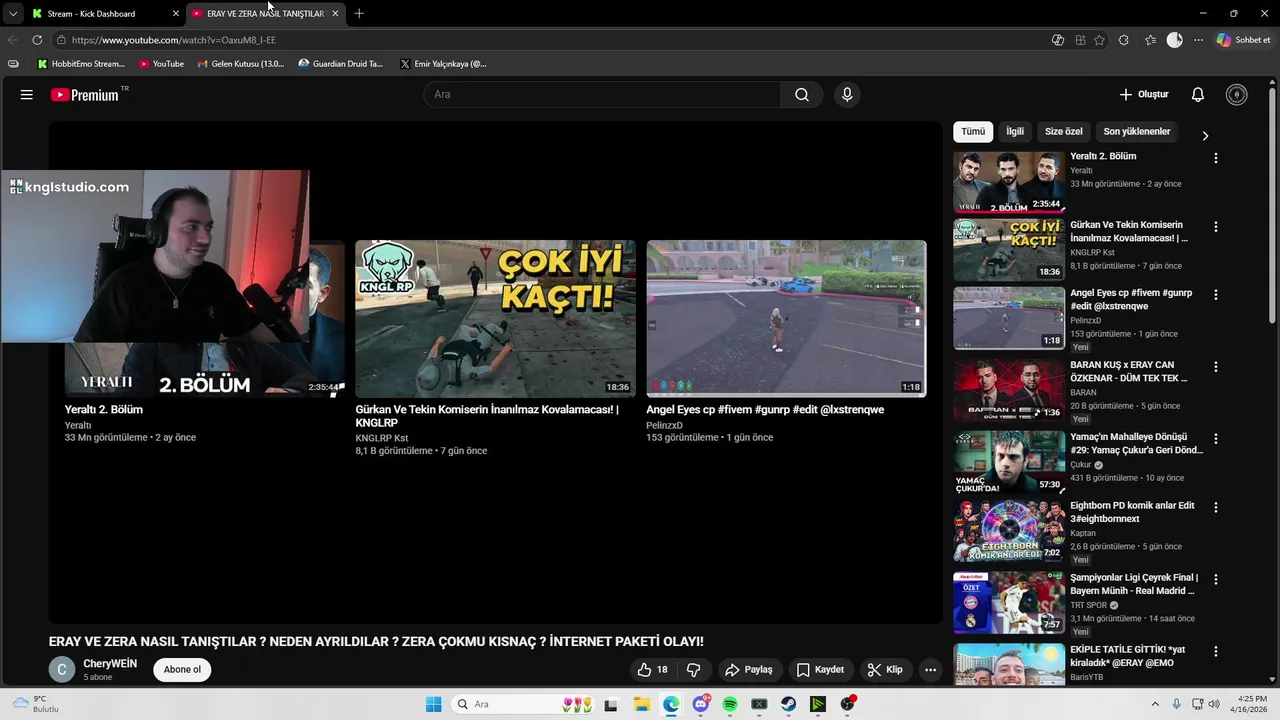Open the tab search dropdown arrow
The height and width of the screenshot is (720, 1280).
[x=12, y=14]
